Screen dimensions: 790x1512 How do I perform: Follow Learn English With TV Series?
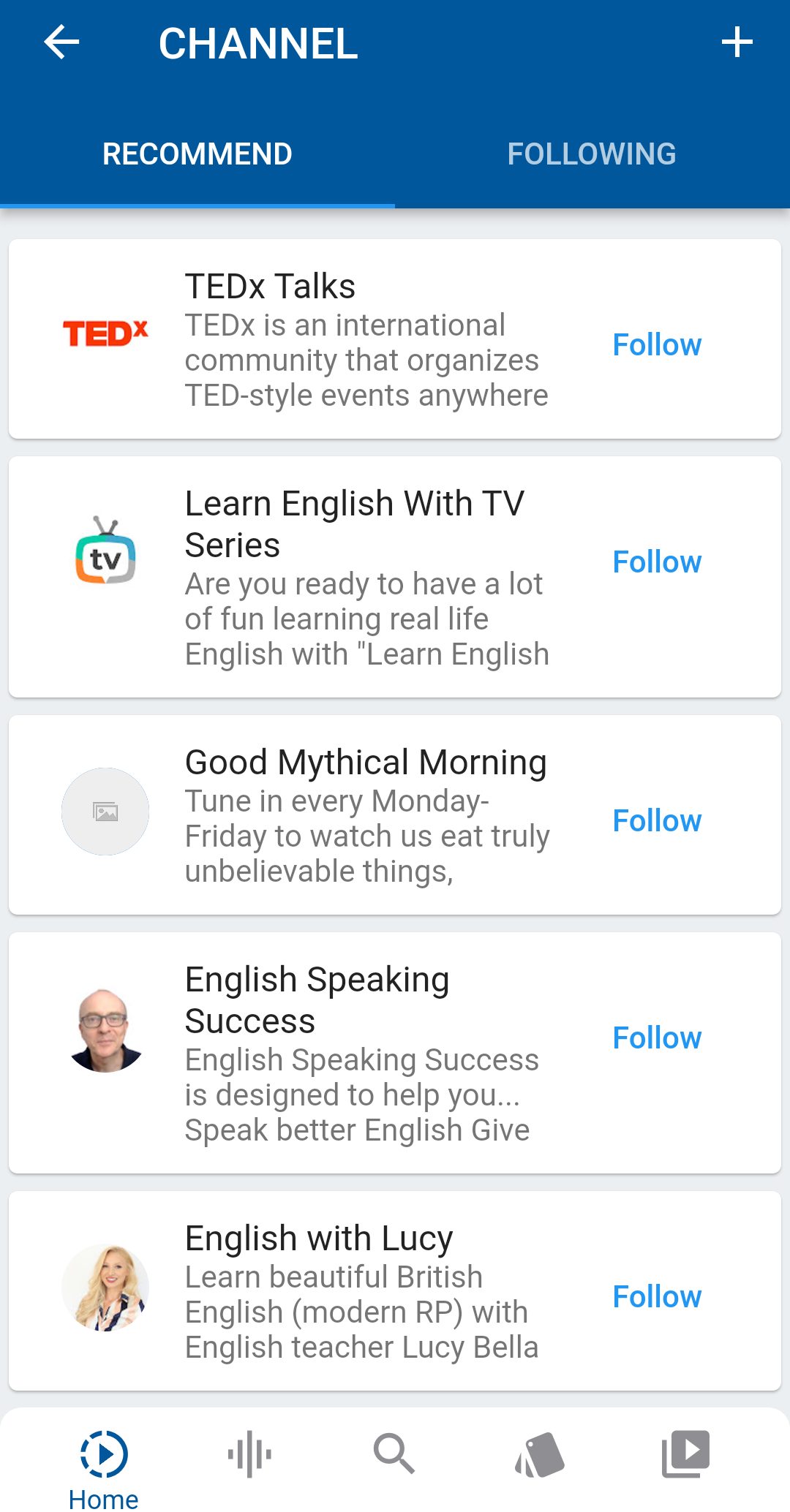pos(657,562)
